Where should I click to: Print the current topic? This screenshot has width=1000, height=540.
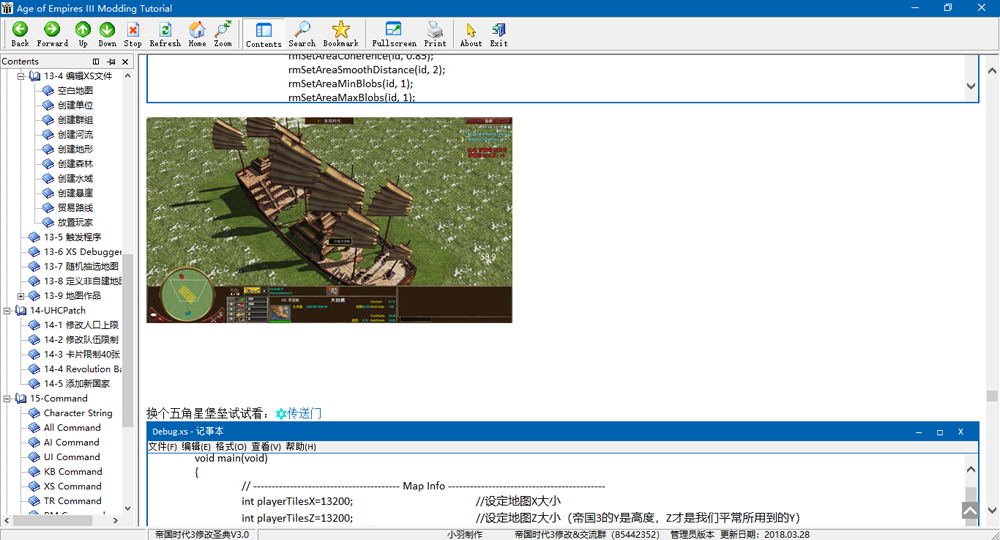(x=435, y=34)
